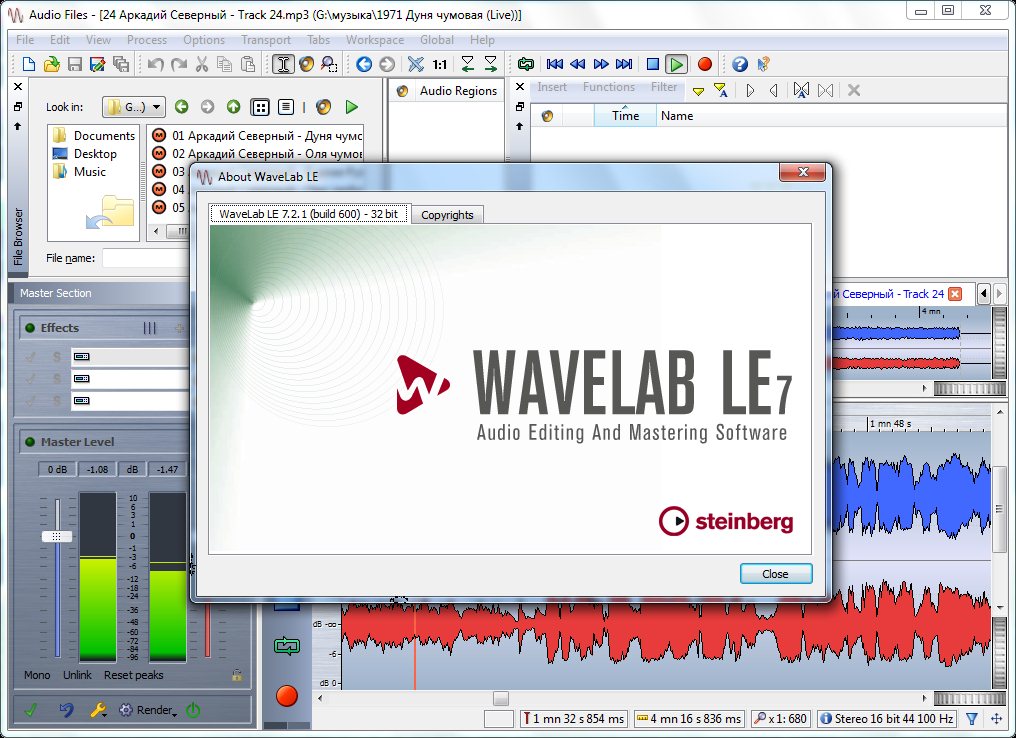The image size is (1016, 738).
Task: Open the Render dropdown in Master Section
Action: (x=149, y=710)
